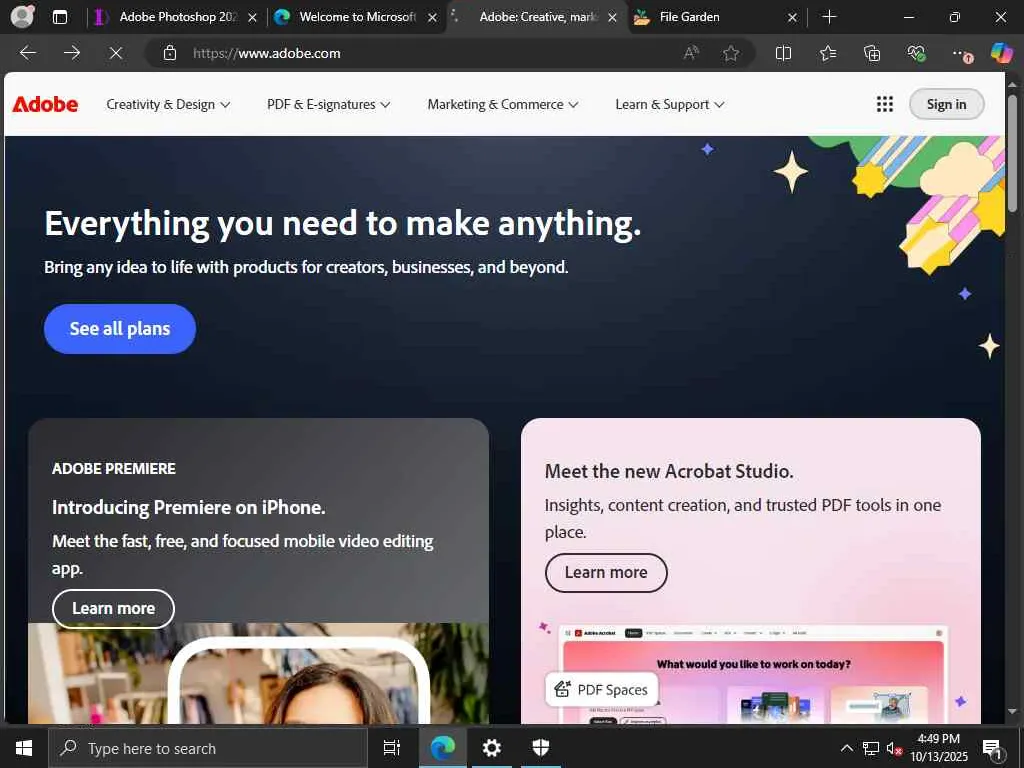Screen dimensions: 1024x768
Task: Open Read aloud from the address bar
Action: (691, 53)
